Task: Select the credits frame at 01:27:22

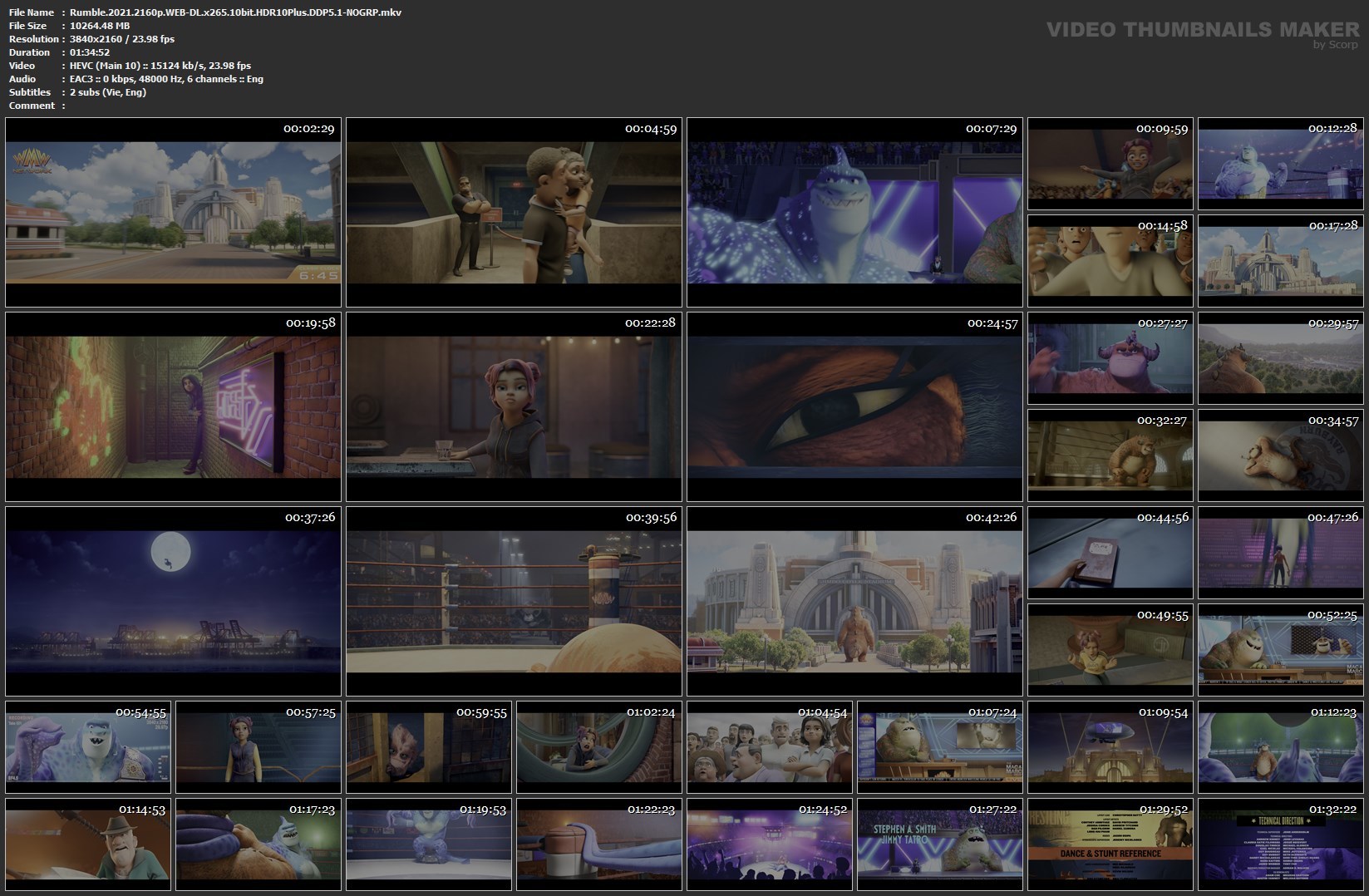Action: (x=940, y=844)
